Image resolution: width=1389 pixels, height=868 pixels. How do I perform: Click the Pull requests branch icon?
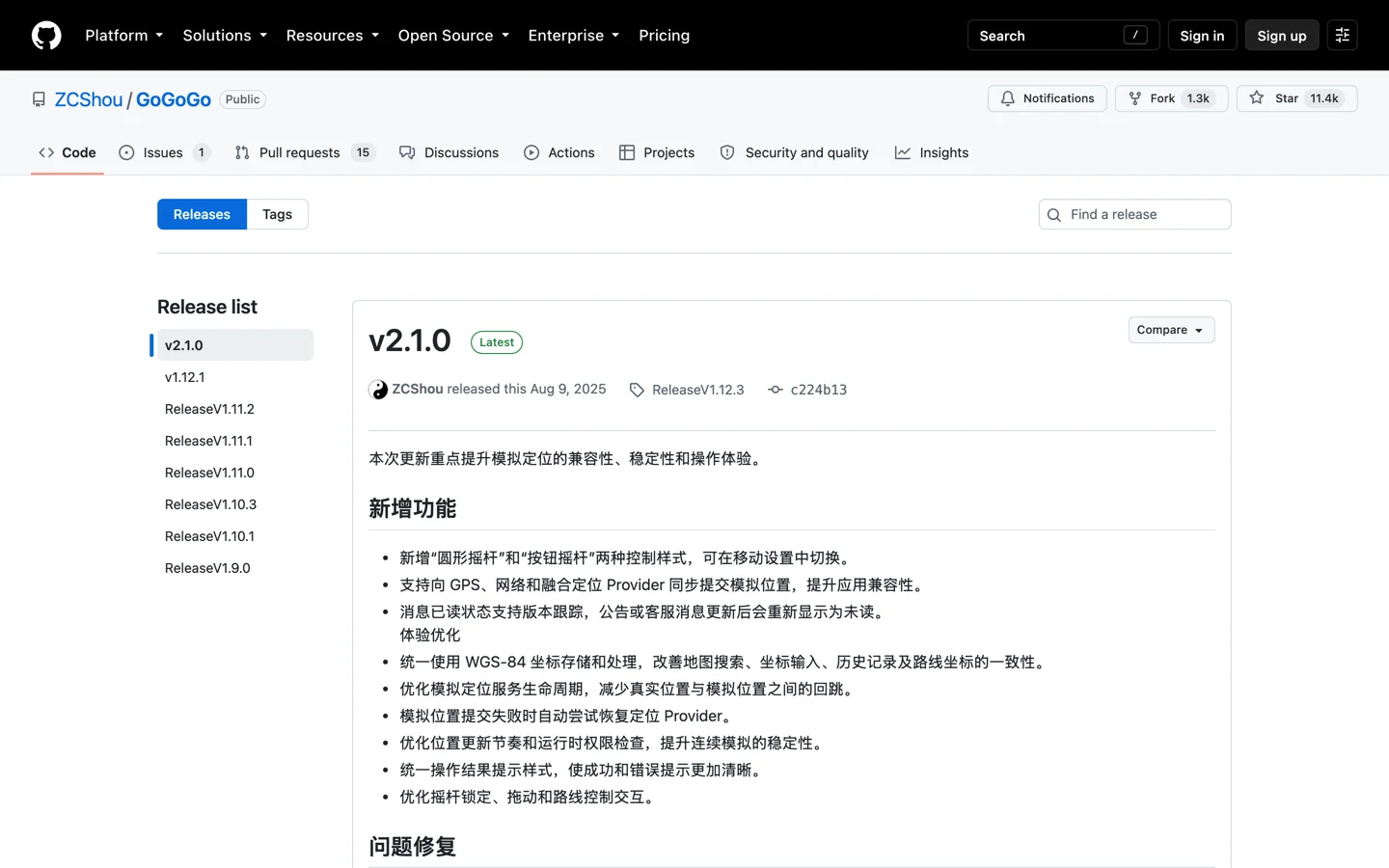point(242,152)
